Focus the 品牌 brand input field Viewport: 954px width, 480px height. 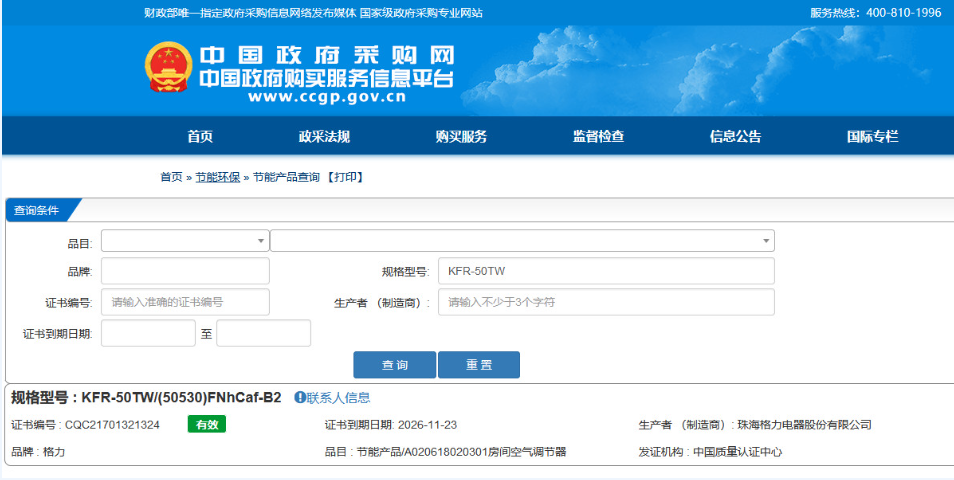click(185, 271)
